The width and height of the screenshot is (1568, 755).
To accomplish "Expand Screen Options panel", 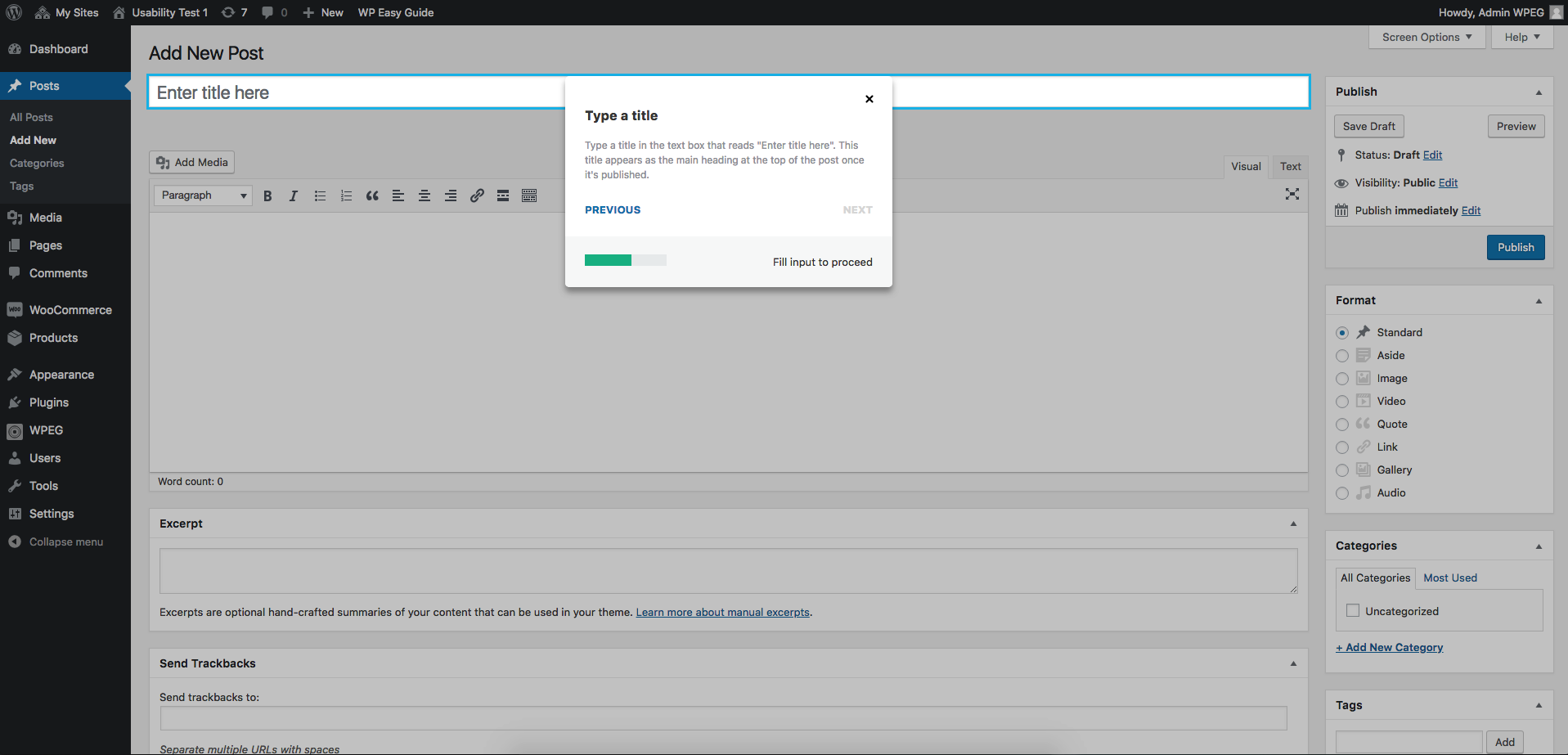I will point(1427,37).
